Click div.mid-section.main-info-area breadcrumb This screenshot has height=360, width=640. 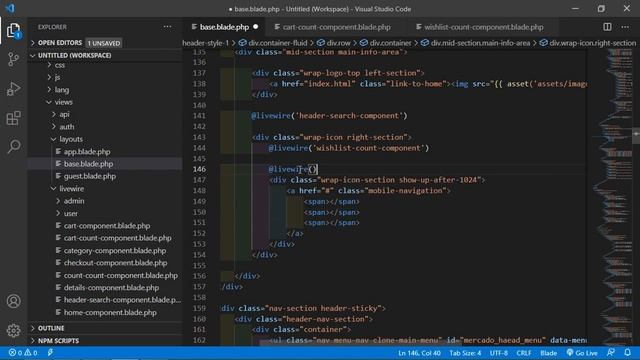pos(476,43)
